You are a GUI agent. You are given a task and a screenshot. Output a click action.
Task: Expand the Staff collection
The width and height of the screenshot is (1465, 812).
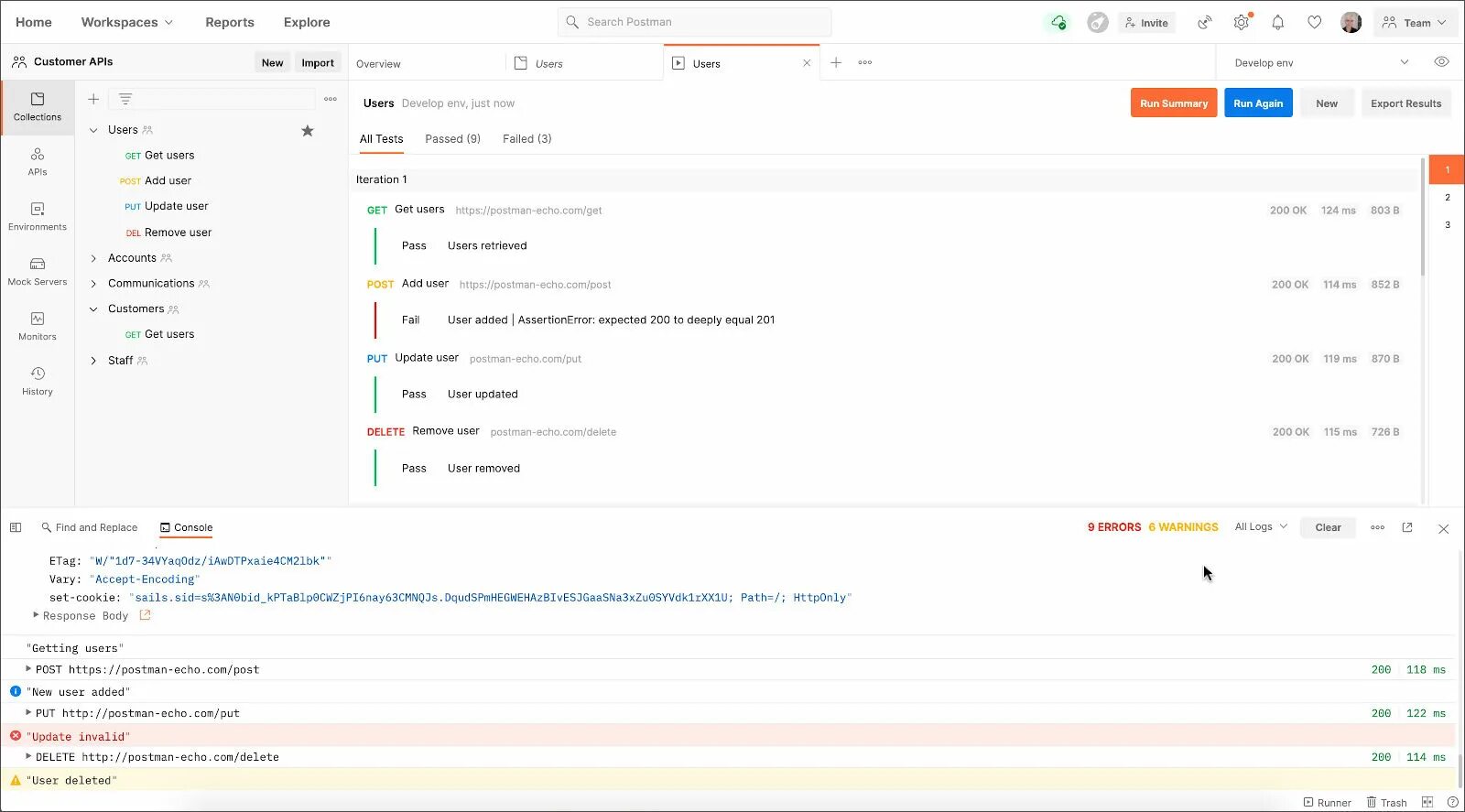(93, 361)
